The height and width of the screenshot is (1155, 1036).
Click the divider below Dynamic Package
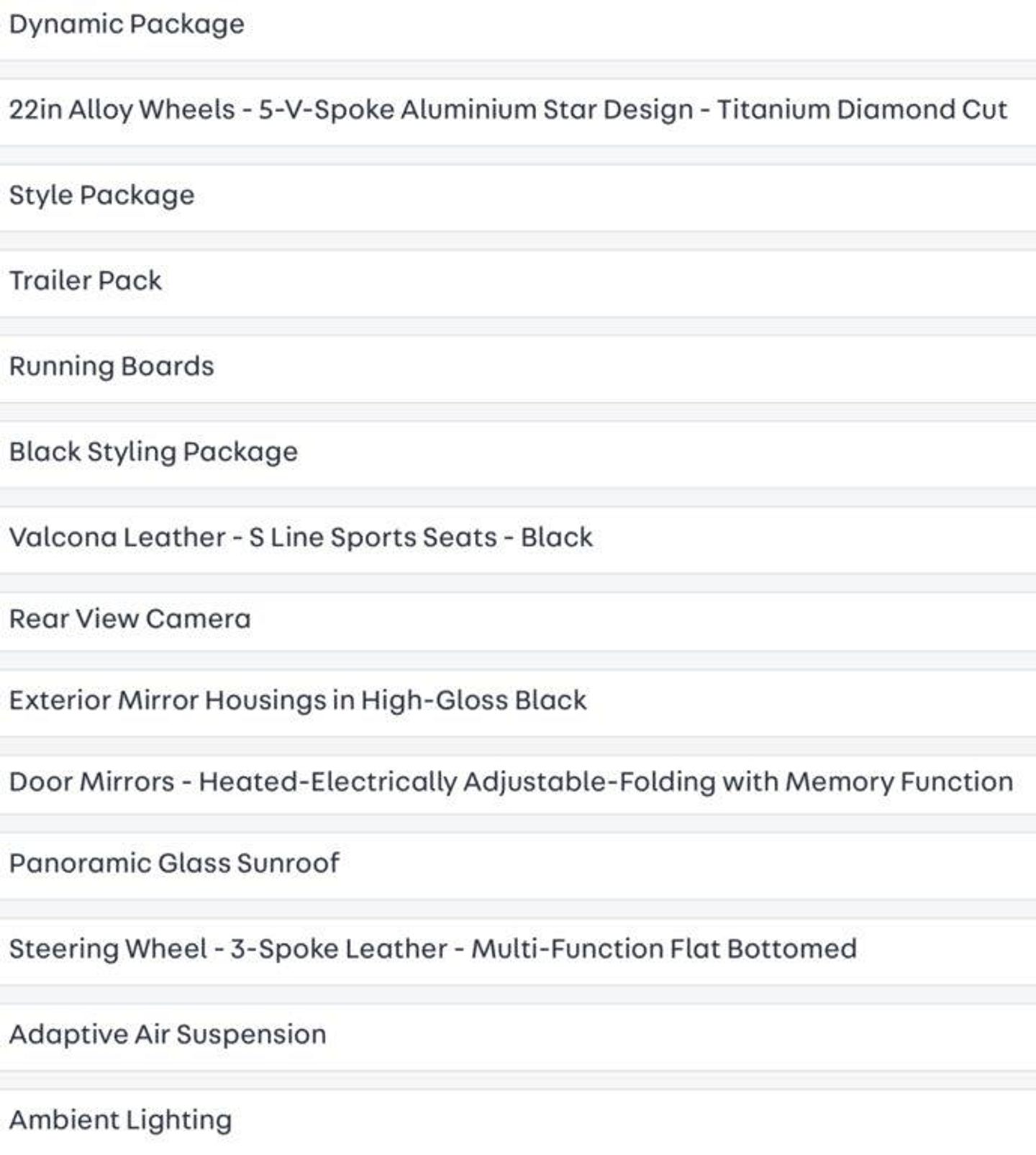tap(518, 70)
